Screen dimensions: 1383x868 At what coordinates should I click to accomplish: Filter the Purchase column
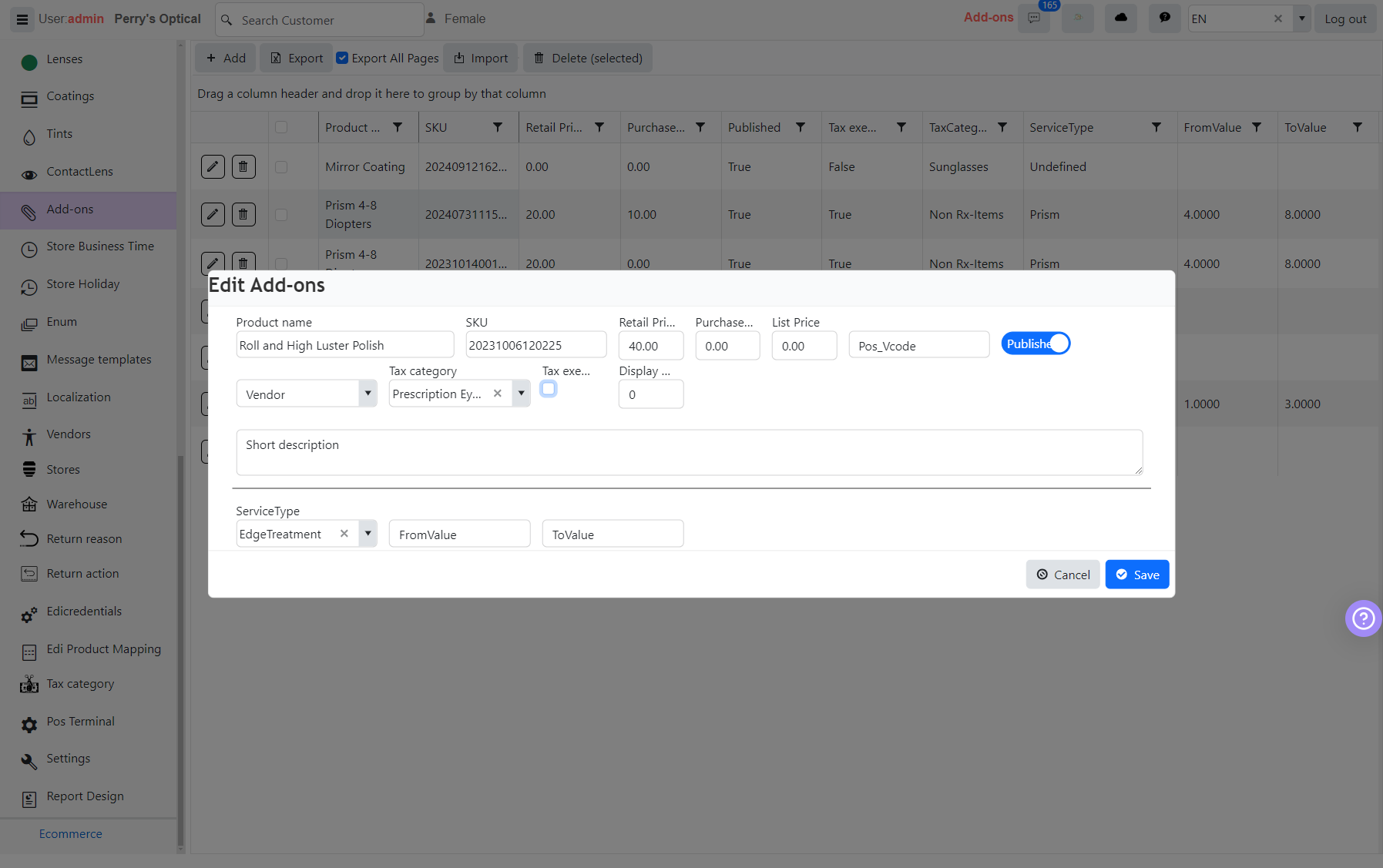(700, 127)
